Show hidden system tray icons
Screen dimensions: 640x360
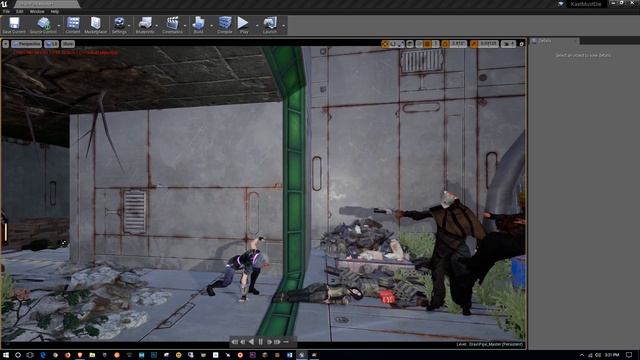582,355
